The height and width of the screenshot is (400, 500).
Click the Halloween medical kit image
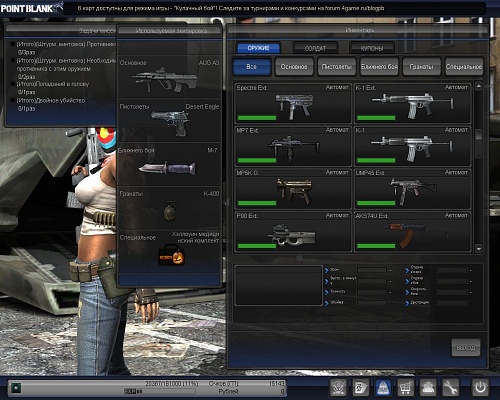click(172, 255)
